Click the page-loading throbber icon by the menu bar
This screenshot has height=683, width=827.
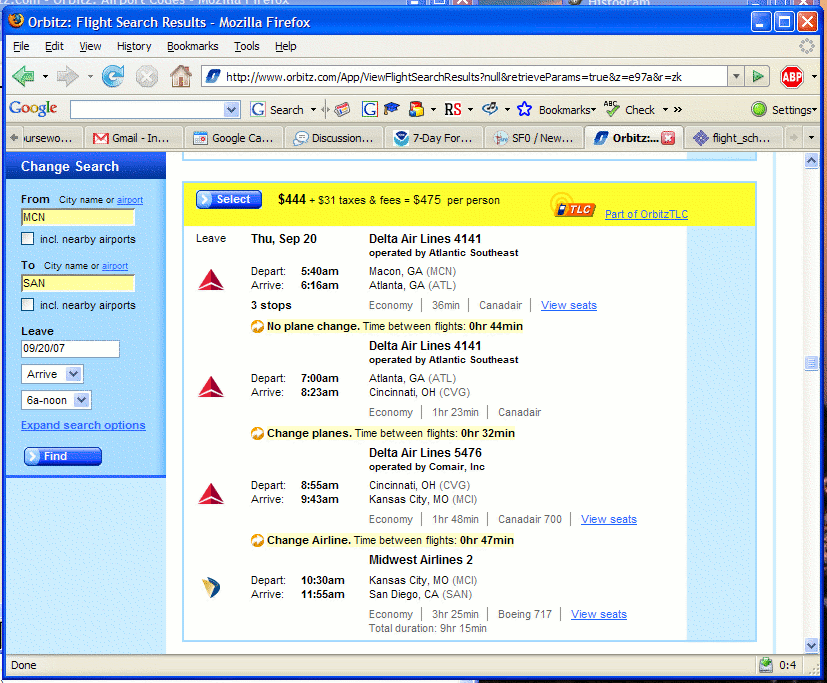(806, 46)
